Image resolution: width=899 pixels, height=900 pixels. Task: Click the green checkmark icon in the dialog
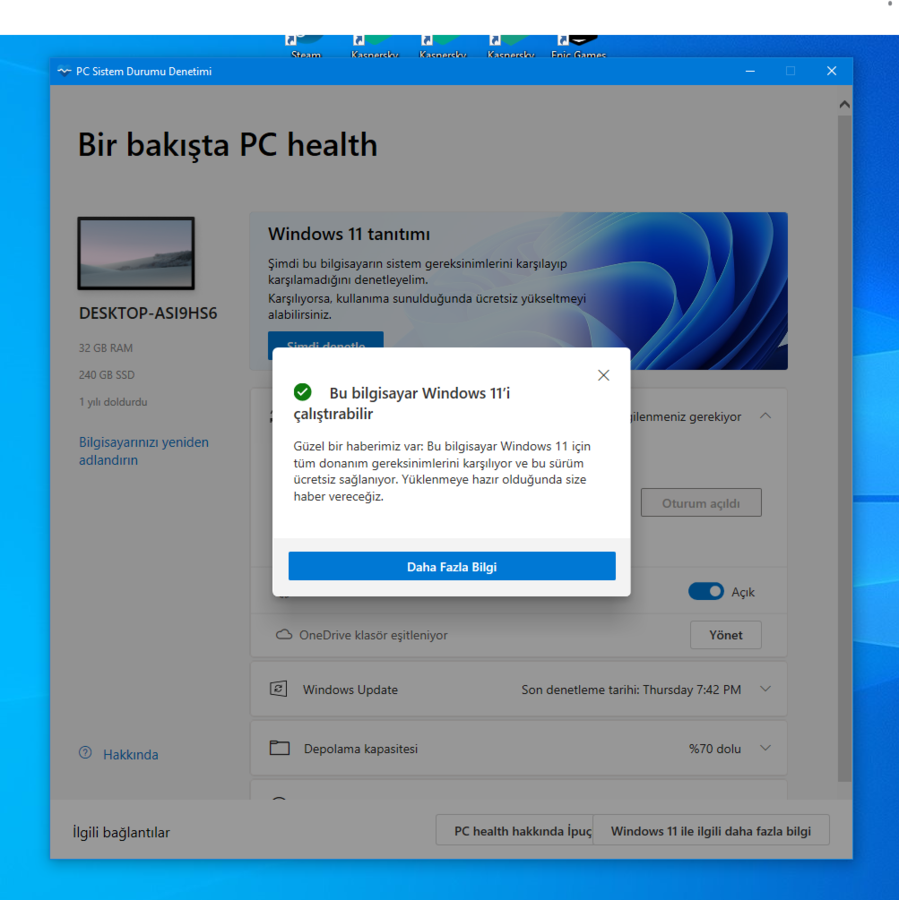(x=303, y=392)
